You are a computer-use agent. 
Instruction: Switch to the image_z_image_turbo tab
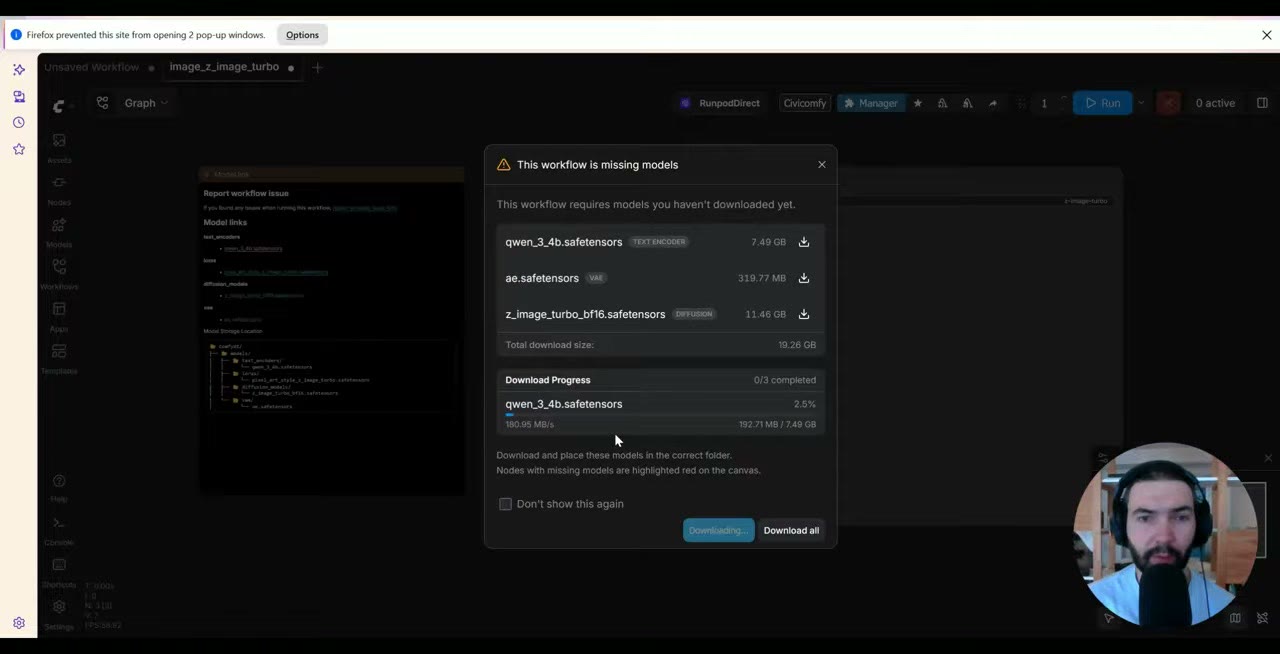coord(224,67)
